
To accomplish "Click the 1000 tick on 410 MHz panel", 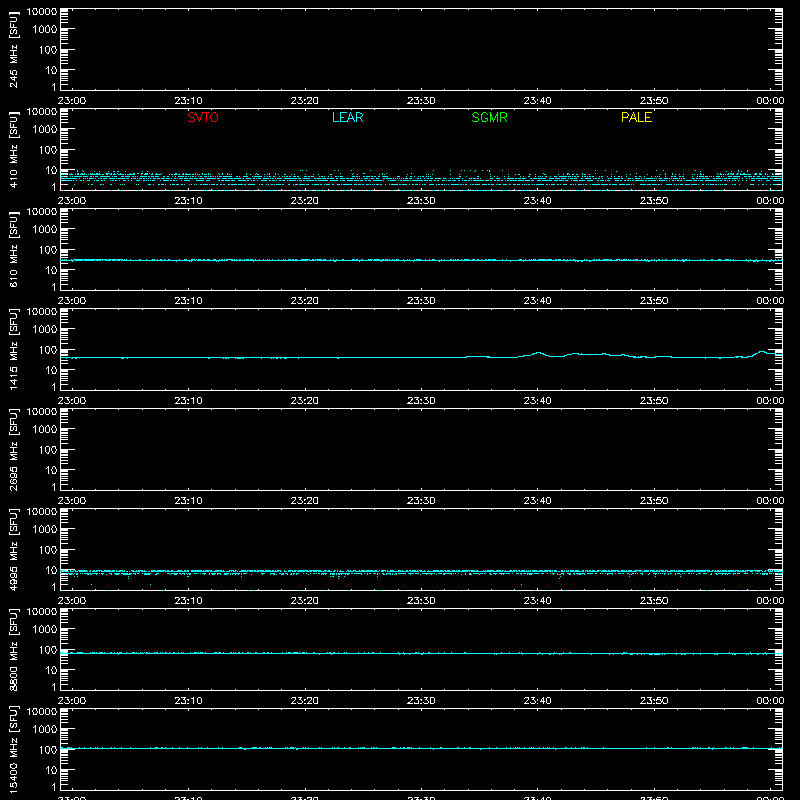I will pos(45,130).
